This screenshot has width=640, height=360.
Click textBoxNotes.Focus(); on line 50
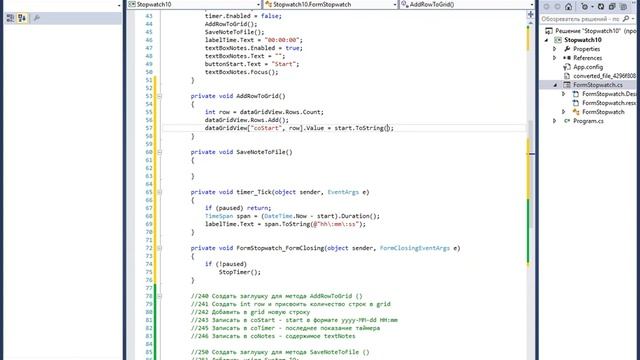coord(241,72)
